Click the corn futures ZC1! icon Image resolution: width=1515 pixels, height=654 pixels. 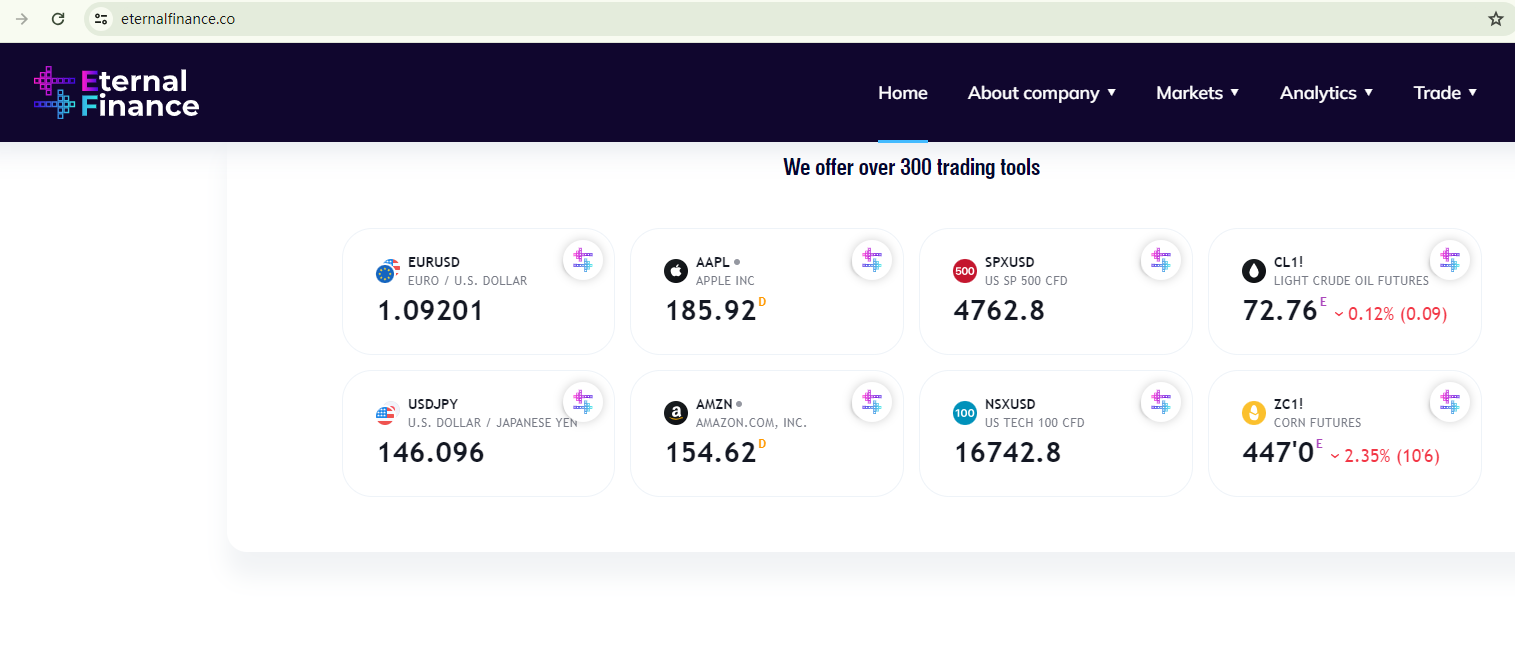click(1254, 413)
